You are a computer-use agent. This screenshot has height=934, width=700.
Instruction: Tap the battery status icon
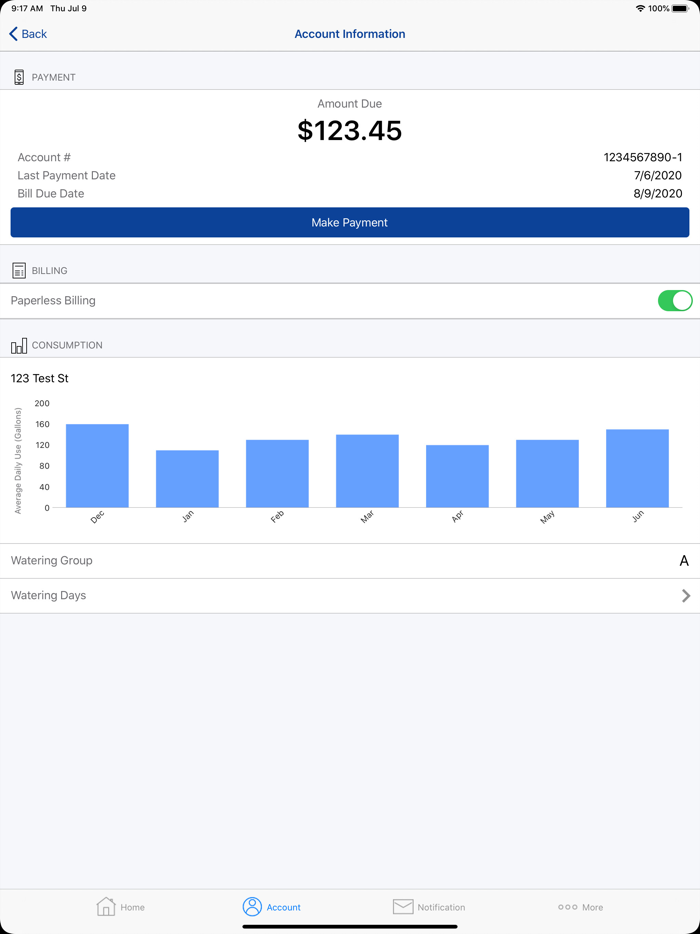680,8
